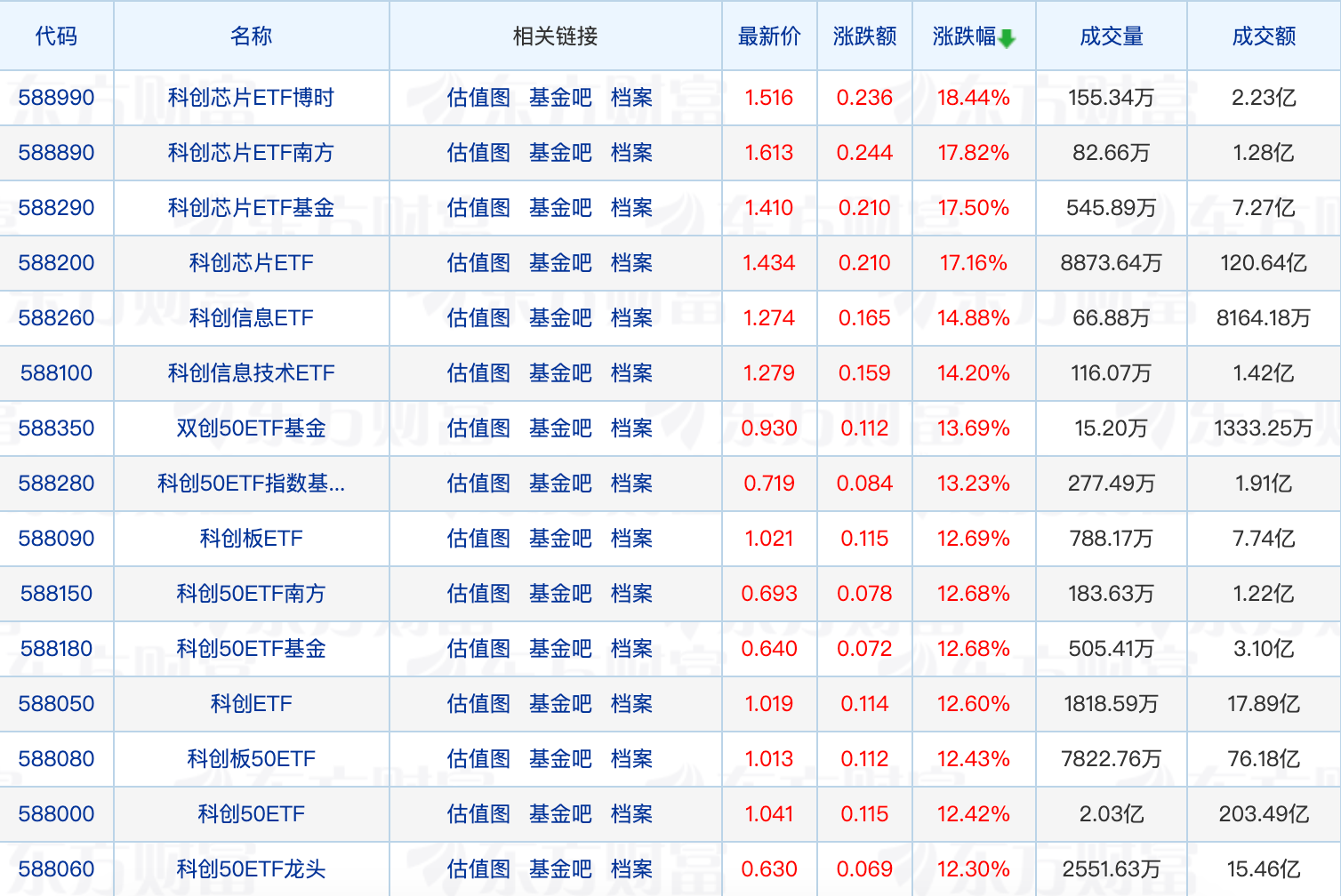The width and height of the screenshot is (1341, 896).
Task: Open 科创芯片ETF南方 fund name link
Action: pos(252,153)
